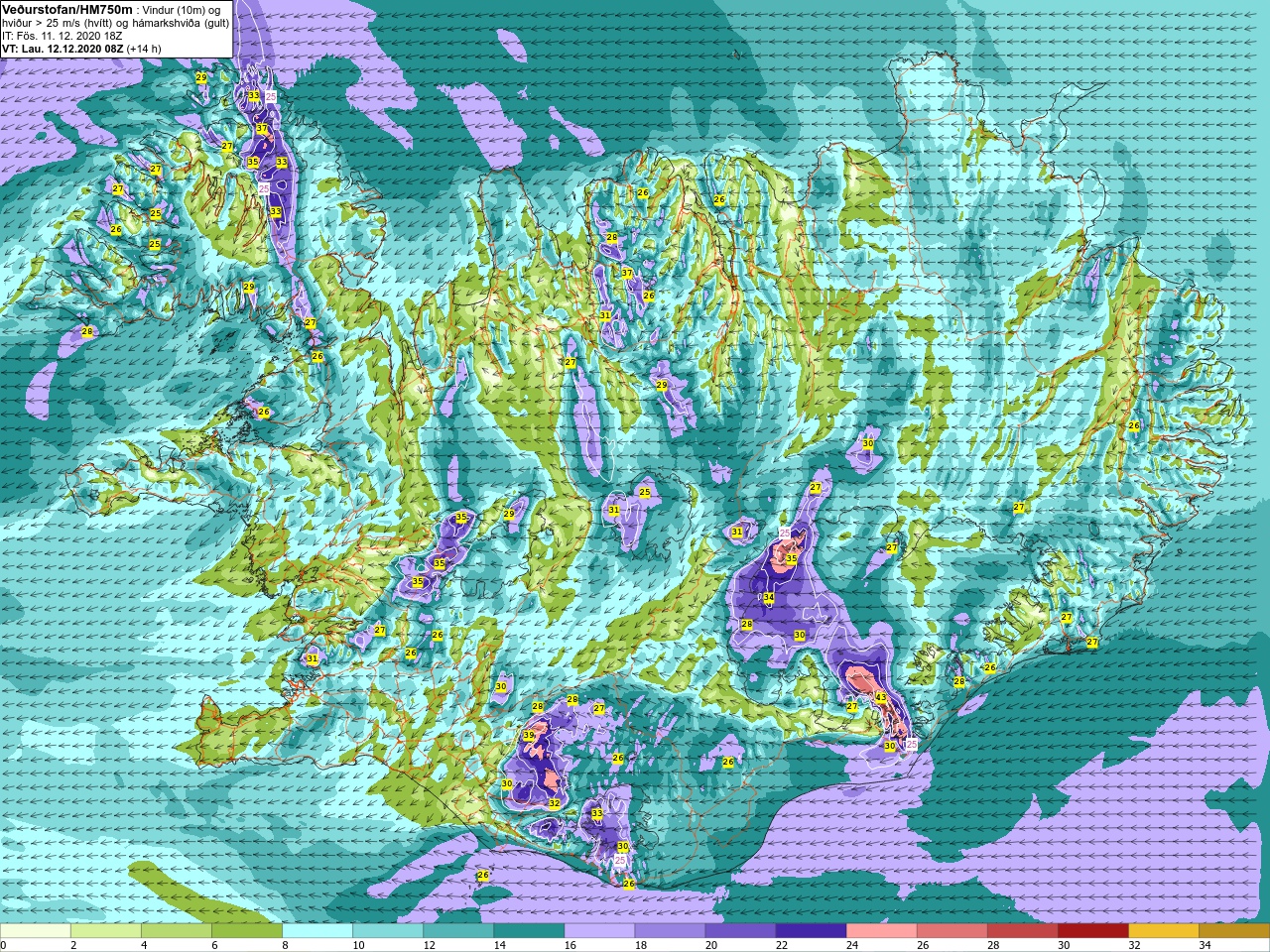The height and width of the screenshot is (952, 1270).
Task: Click the yellow '39' gust marker on the map
Action: point(529,736)
